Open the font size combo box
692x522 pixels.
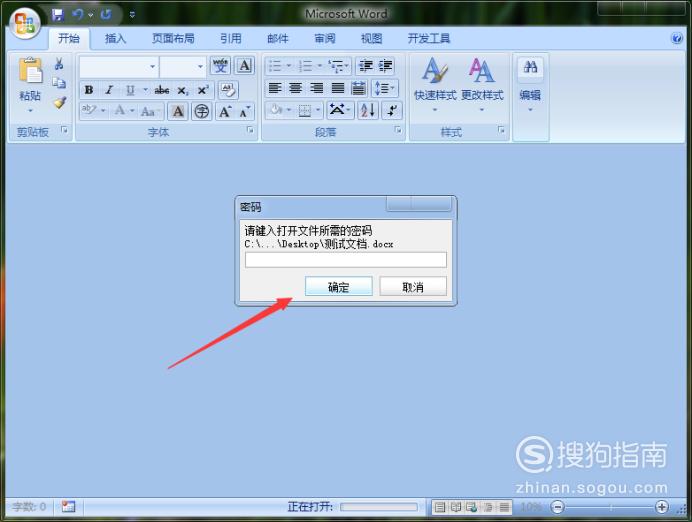184,67
